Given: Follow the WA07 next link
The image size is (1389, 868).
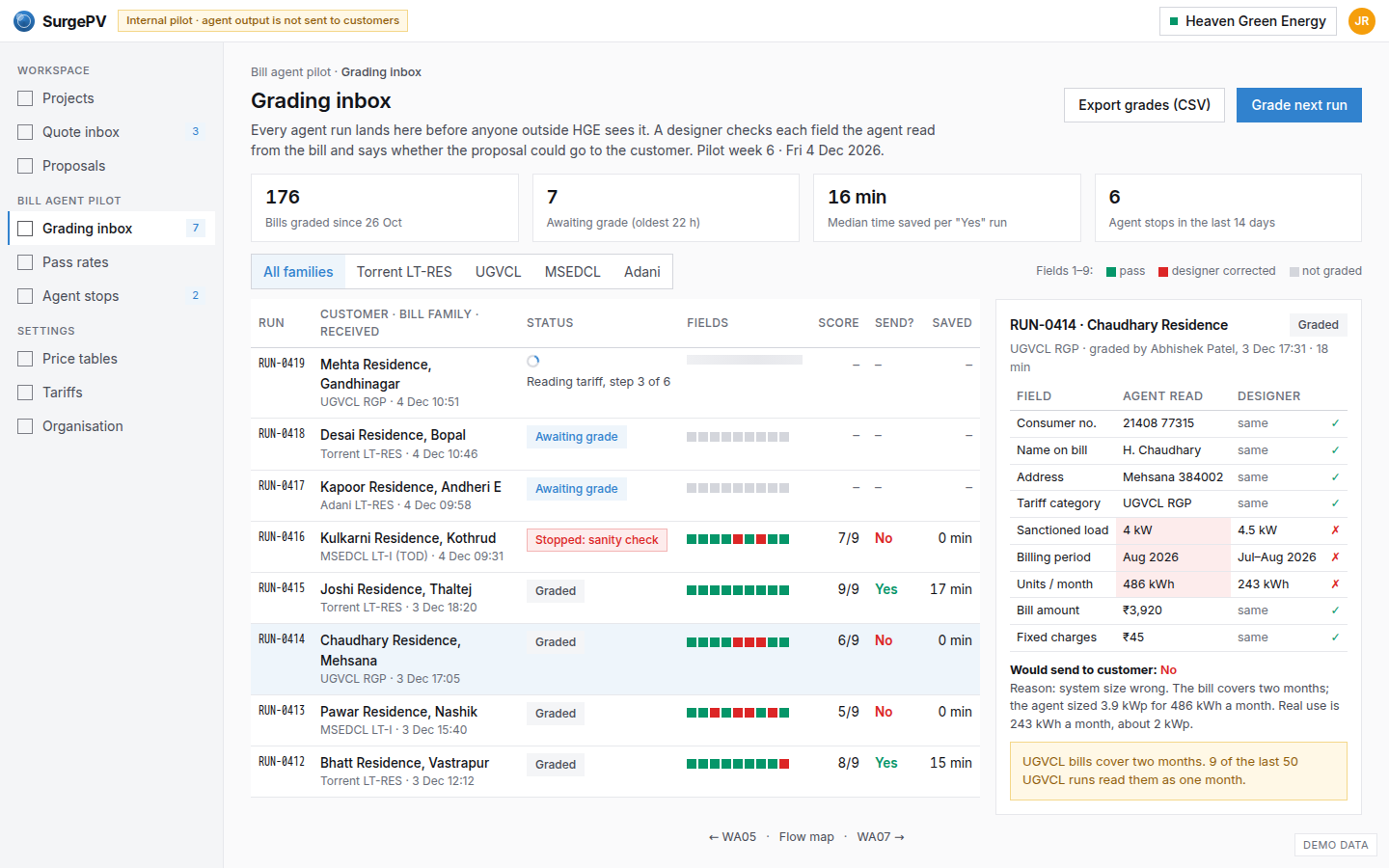Looking at the screenshot, I should tap(881, 837).
